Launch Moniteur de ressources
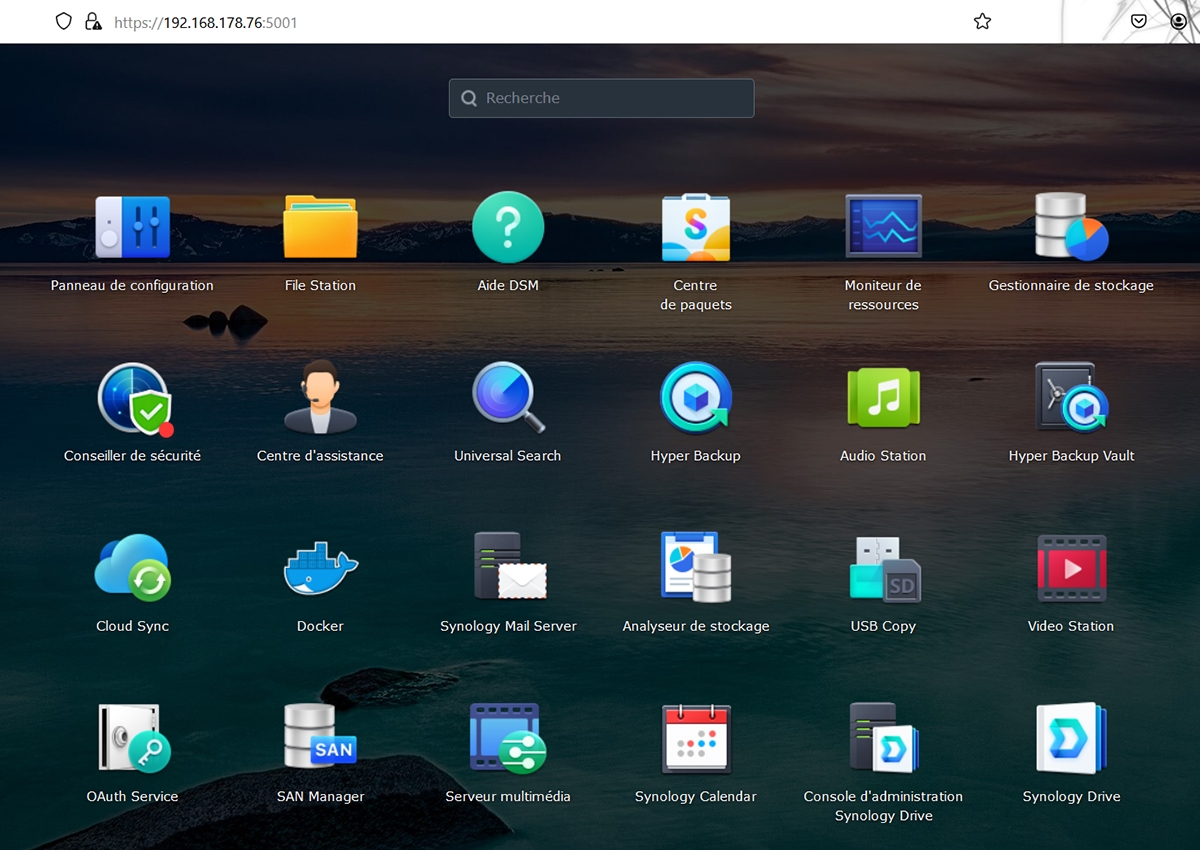The width and height of the screenshot is (1200, 850). (884, 228)
